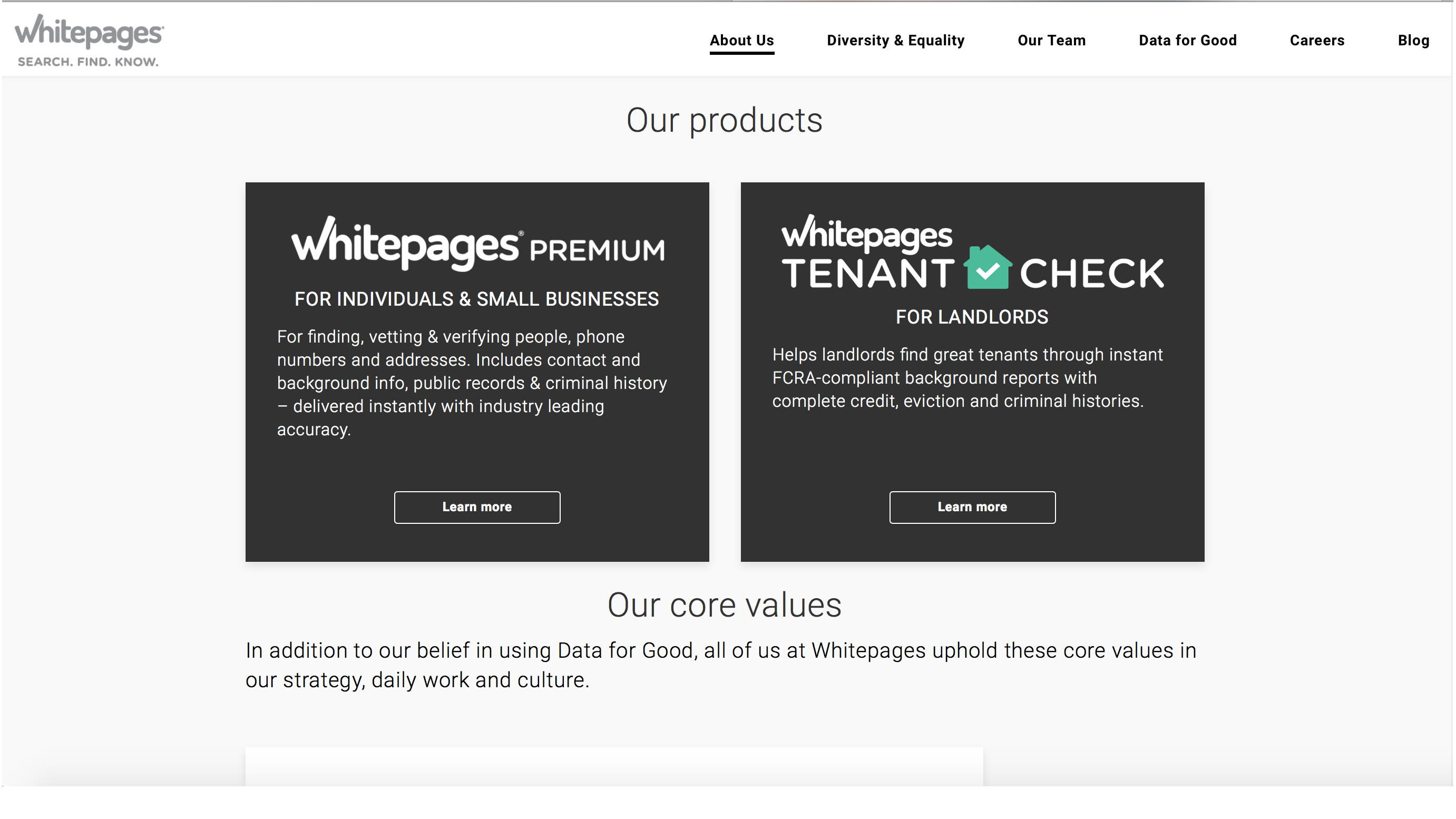Screen dimensions: 1456x819
Task: Click the Whitepages logo in header
Action: pyautogui.click(x=89, y=40)
